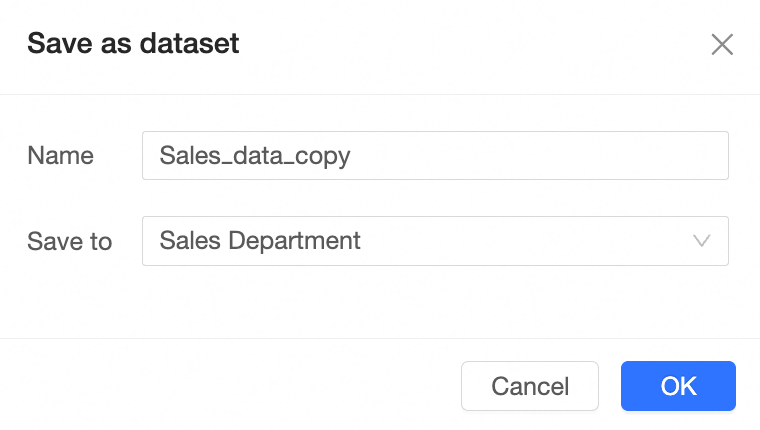The image size is (760, 430).
Task: Place cursor in Sales_data_copy text
Action: (255, 156)
